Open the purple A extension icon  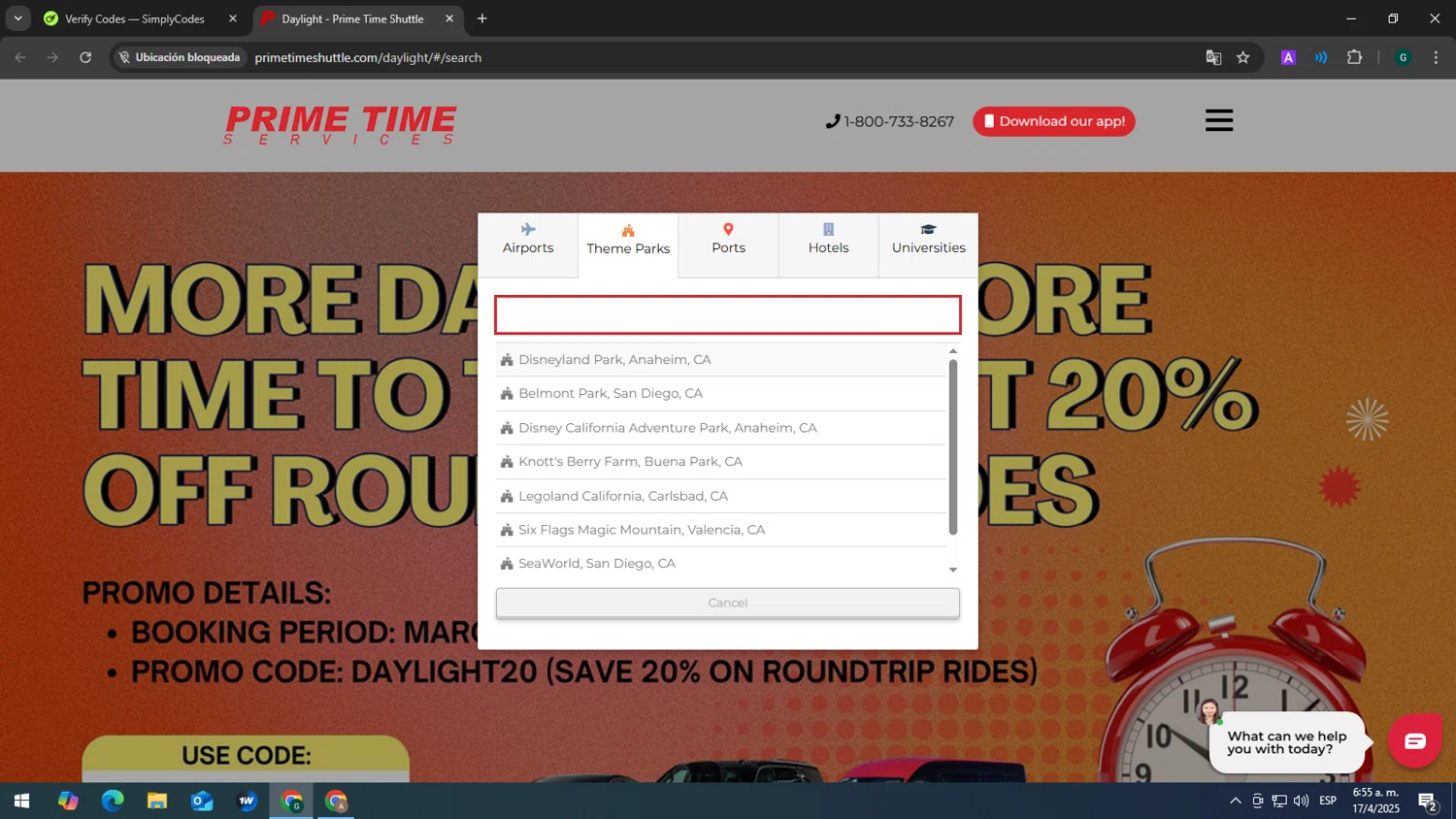coord(1288,57)
